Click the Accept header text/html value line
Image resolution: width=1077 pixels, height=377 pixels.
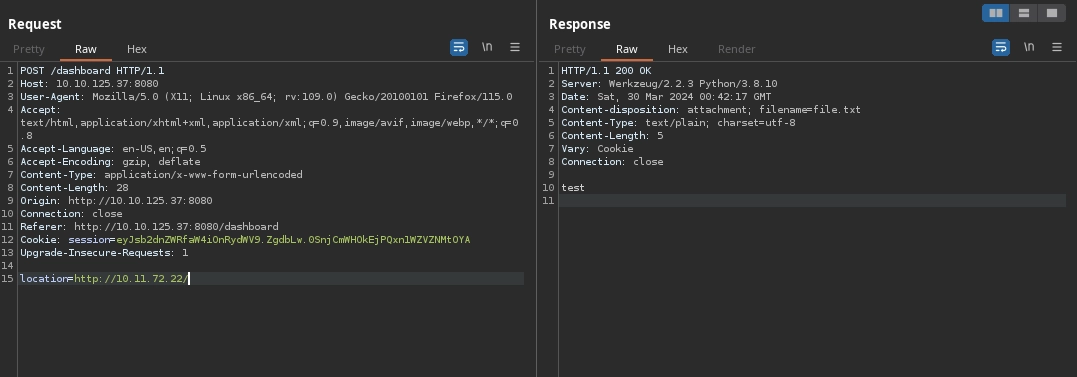269,123
